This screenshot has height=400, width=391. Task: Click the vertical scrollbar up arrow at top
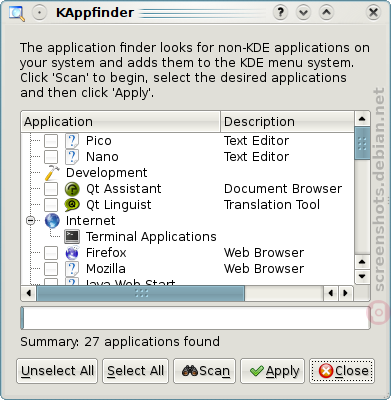point(362,119)
